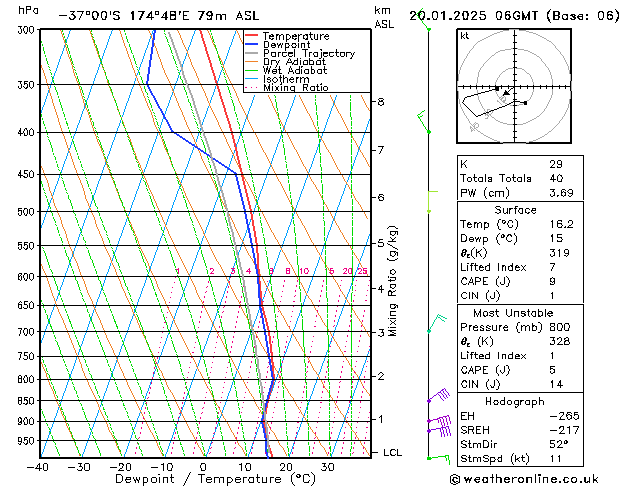The width and height of the screenshot is (629, 486).
Task: Click the StmSpd (kt) value 11
Action: [556, 459]
